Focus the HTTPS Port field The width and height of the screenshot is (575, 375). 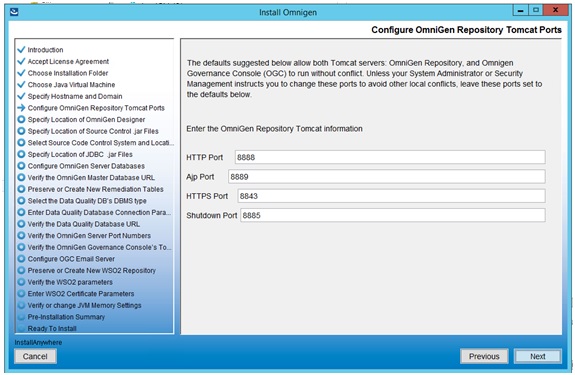(391, 196)
